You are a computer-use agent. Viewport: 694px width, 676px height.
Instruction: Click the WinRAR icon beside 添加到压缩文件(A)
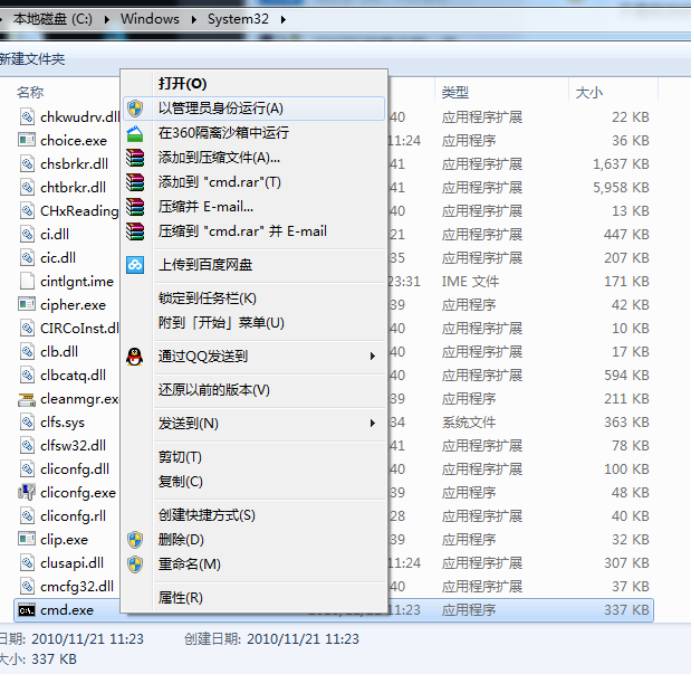click(x=135, y=158)
